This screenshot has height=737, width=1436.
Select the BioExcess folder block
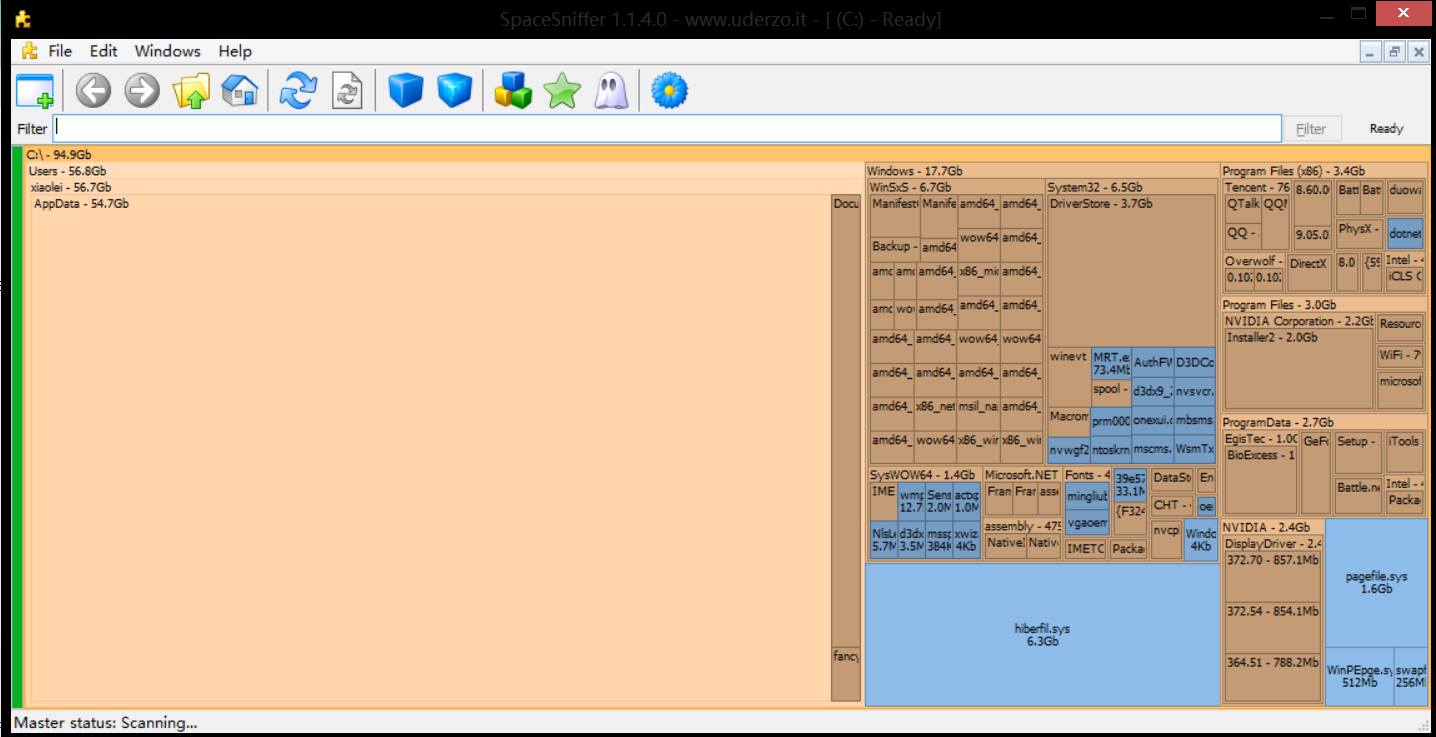[x=1261, y=480]
